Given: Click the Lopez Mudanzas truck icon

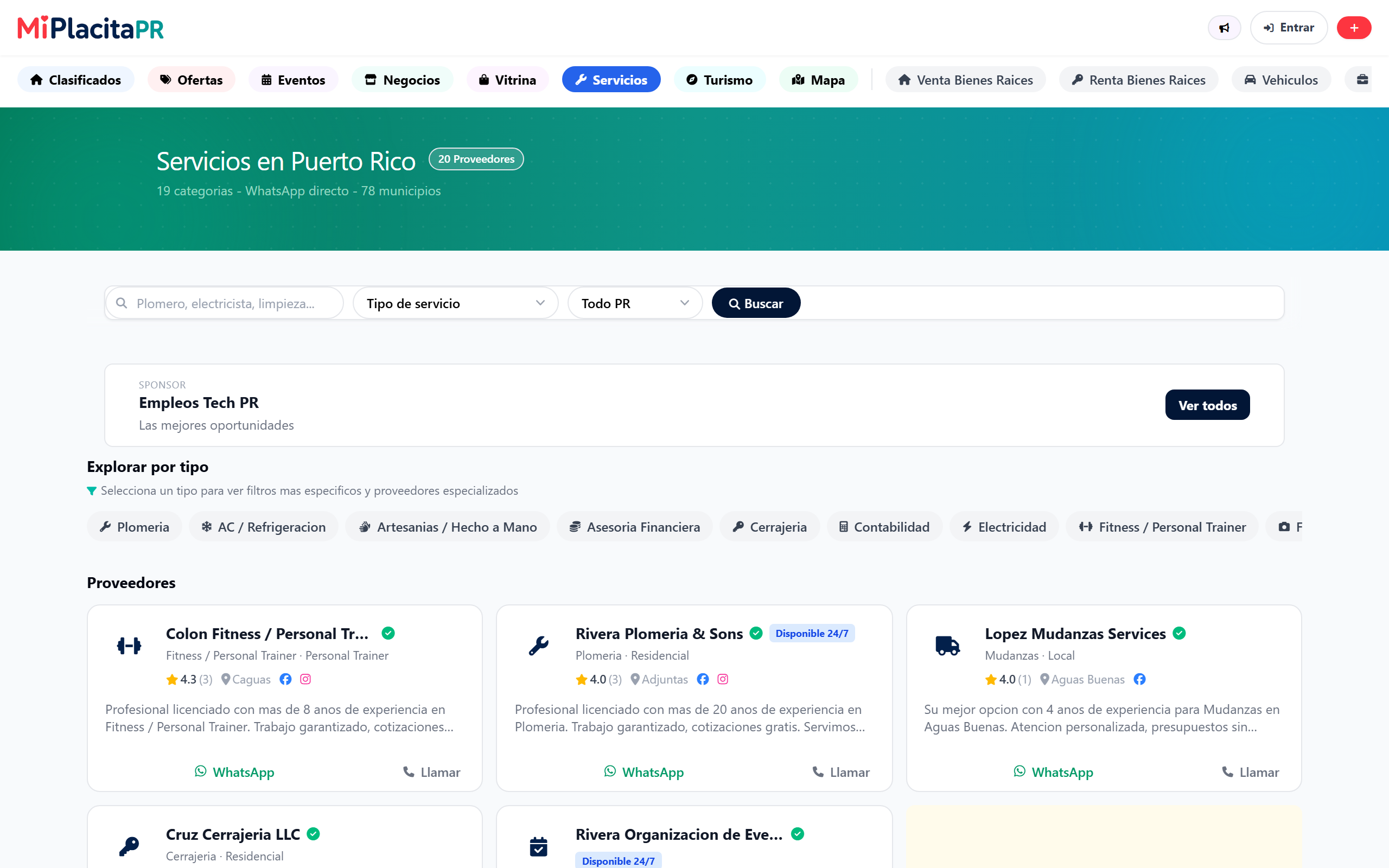Looking at the screenshot, I should [x=948, y=646].
